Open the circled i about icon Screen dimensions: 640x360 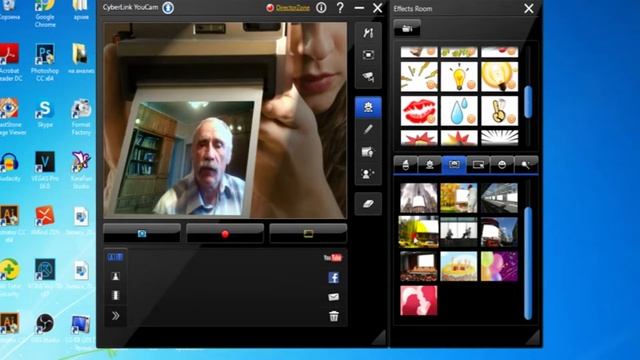[x=321, y=8]
